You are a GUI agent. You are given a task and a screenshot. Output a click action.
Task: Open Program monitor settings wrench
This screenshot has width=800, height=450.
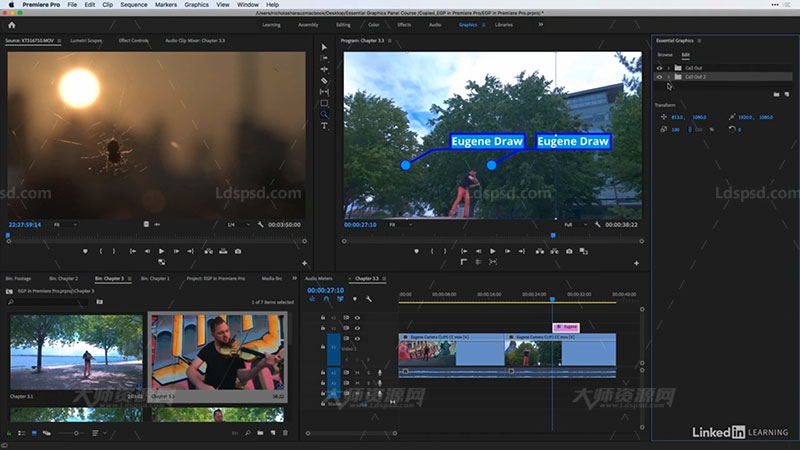pos(597,224)
